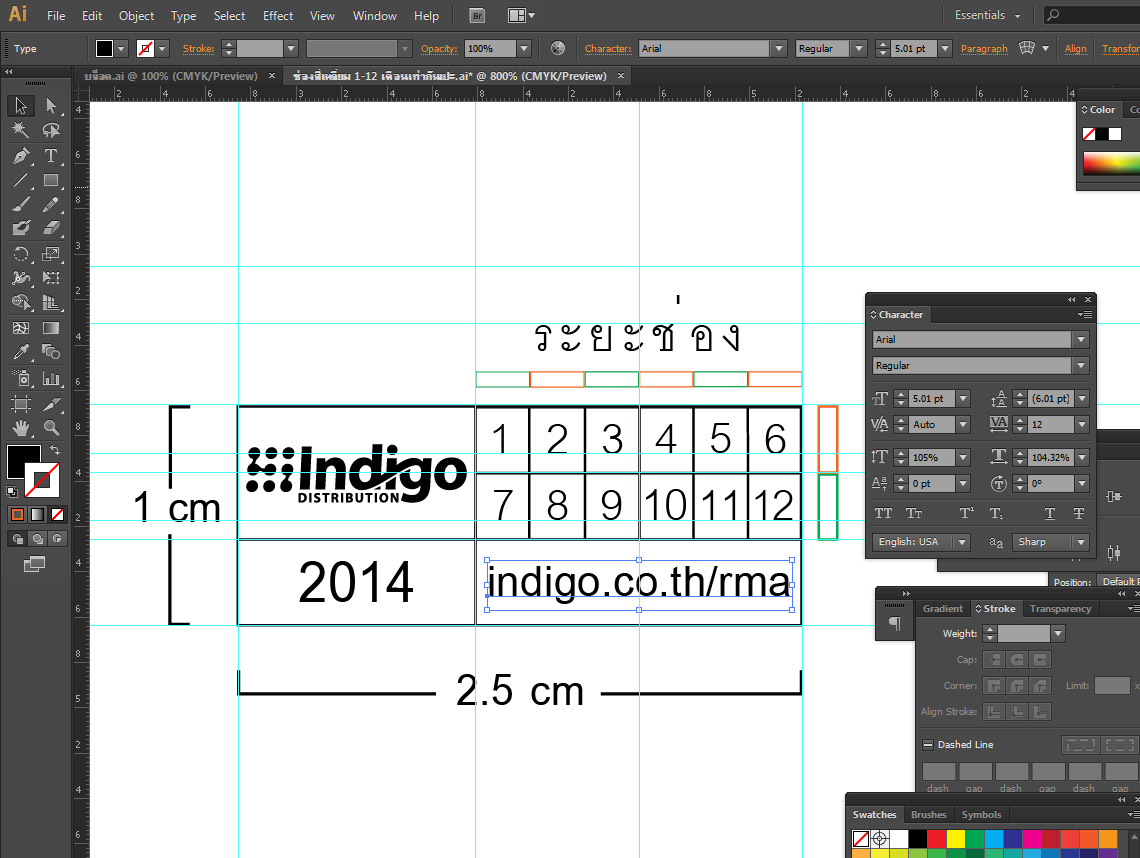Click the Character link in control bar
Image resolution: width=1140 pixels, height=858 pixels.
click(608, 49)
